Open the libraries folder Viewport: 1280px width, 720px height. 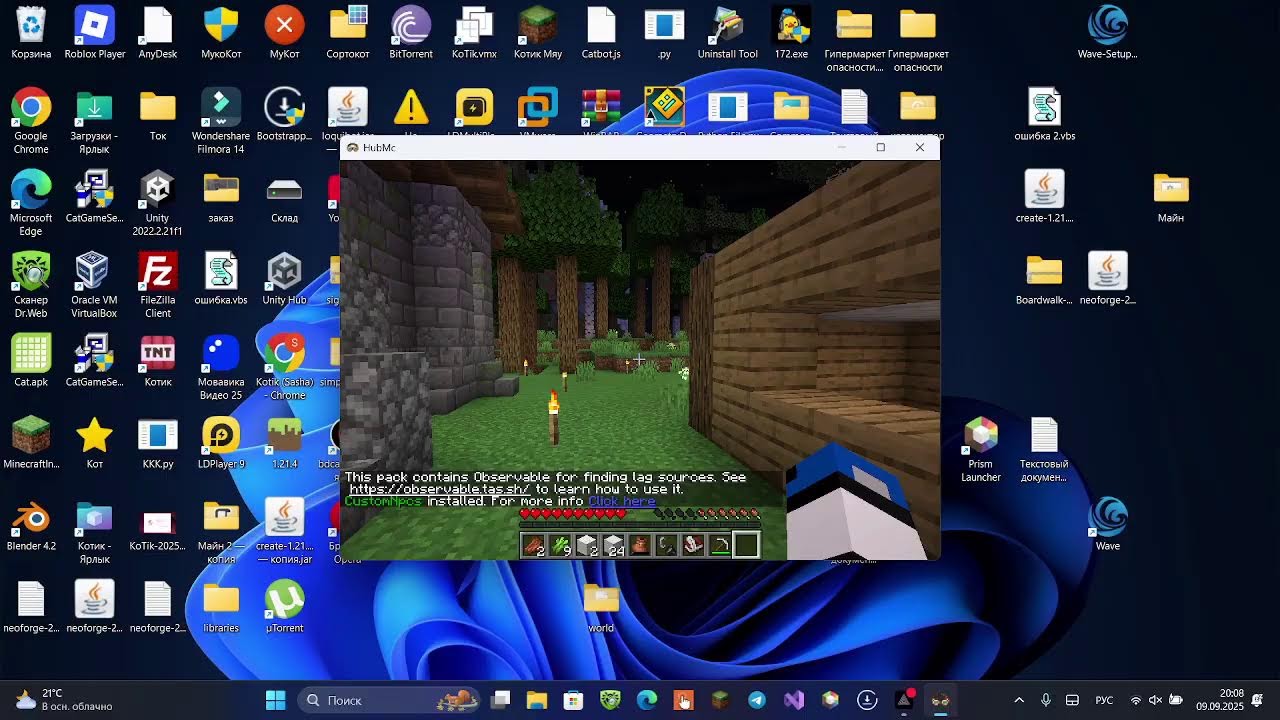221,607
